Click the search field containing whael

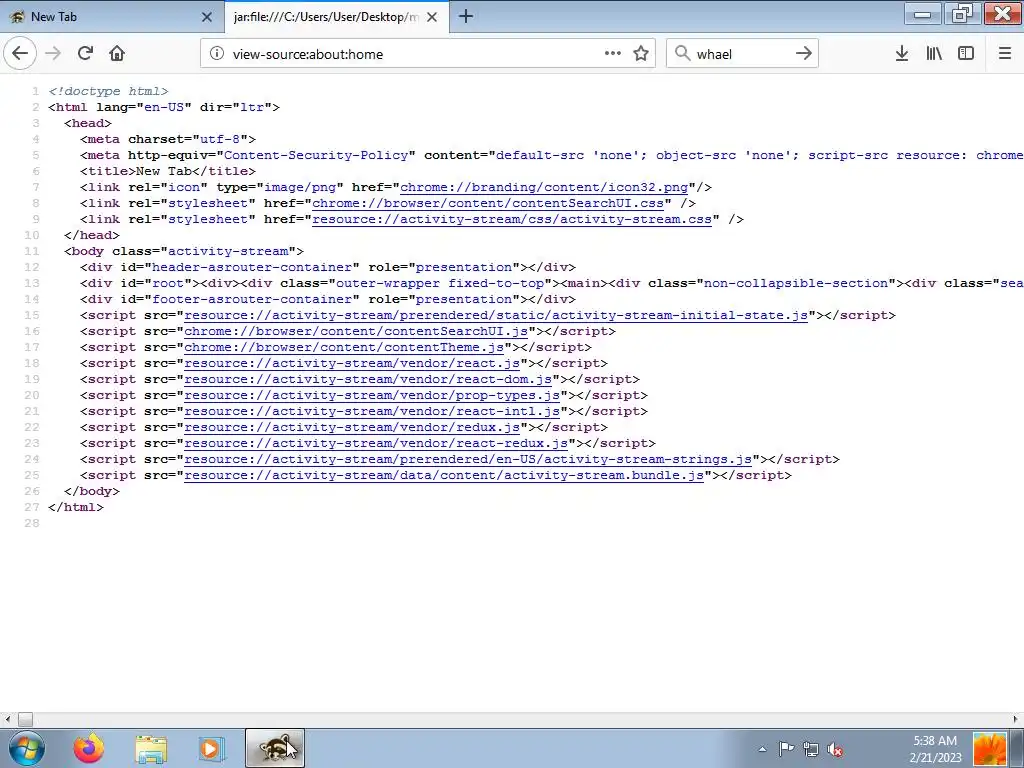pos(741,54)
